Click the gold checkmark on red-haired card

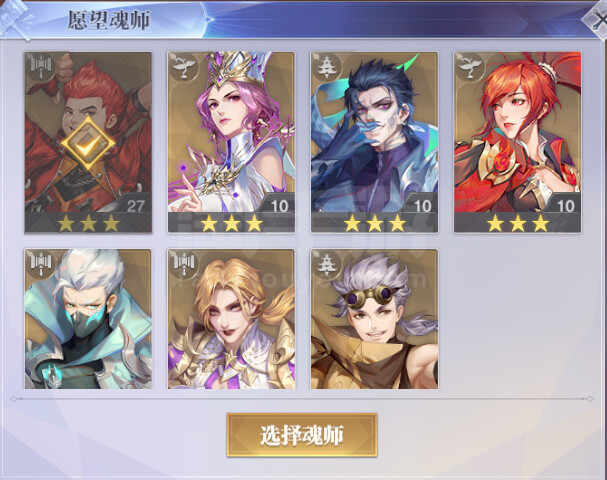point(88,144)
